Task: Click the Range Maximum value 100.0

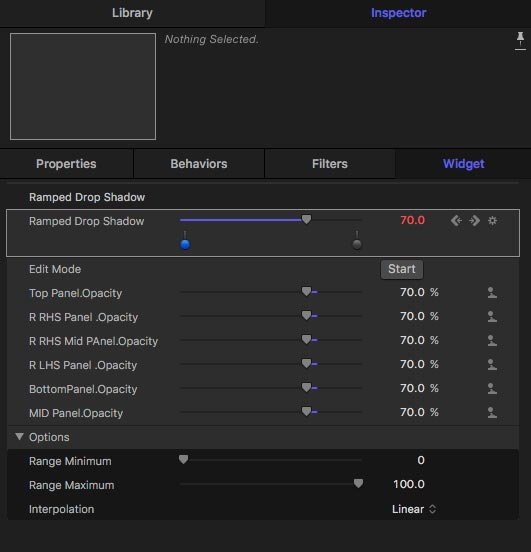Action: pyautogui.click(x=409, y=484)
